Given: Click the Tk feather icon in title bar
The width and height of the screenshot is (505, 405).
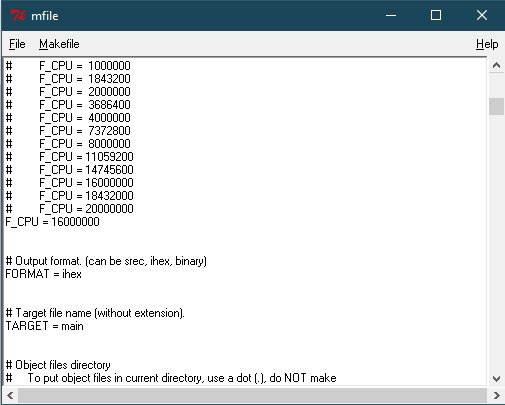Looking at the screenshot, I should pyautogui.click(x=18, y=16).
